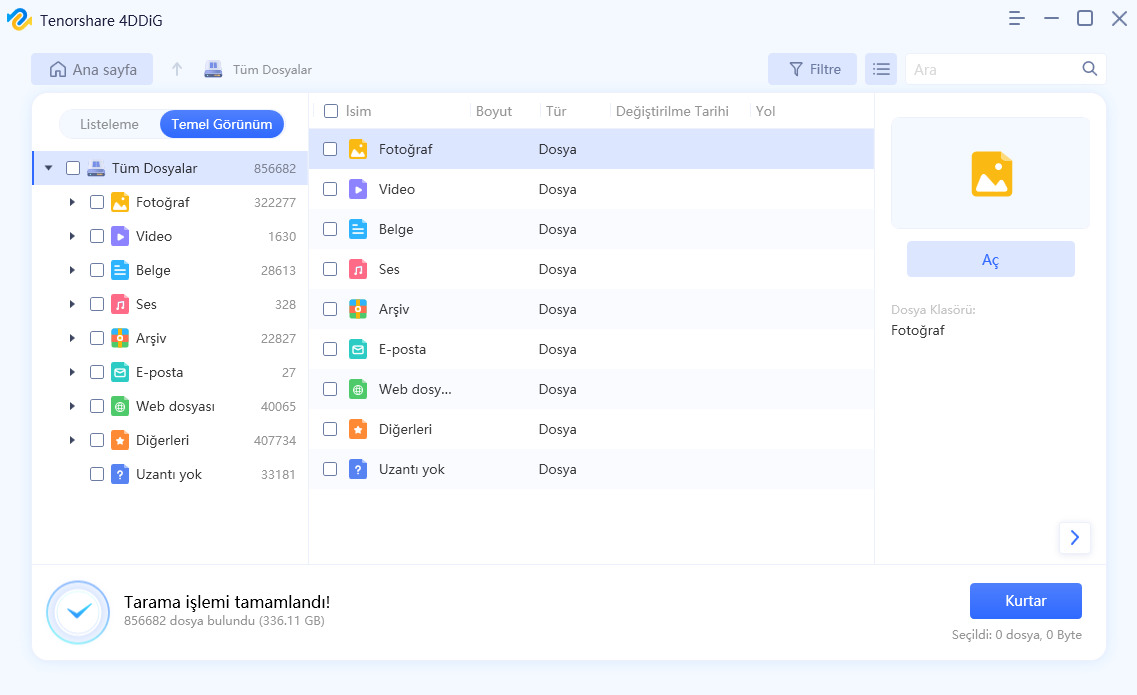
Task: Check the Video checkbox in the tree
Action: pyautogui.click(x=96, y=237)
